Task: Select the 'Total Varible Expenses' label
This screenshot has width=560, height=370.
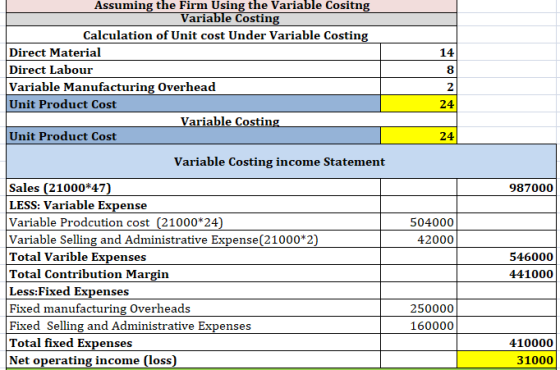Action: [x=193, y=256]
